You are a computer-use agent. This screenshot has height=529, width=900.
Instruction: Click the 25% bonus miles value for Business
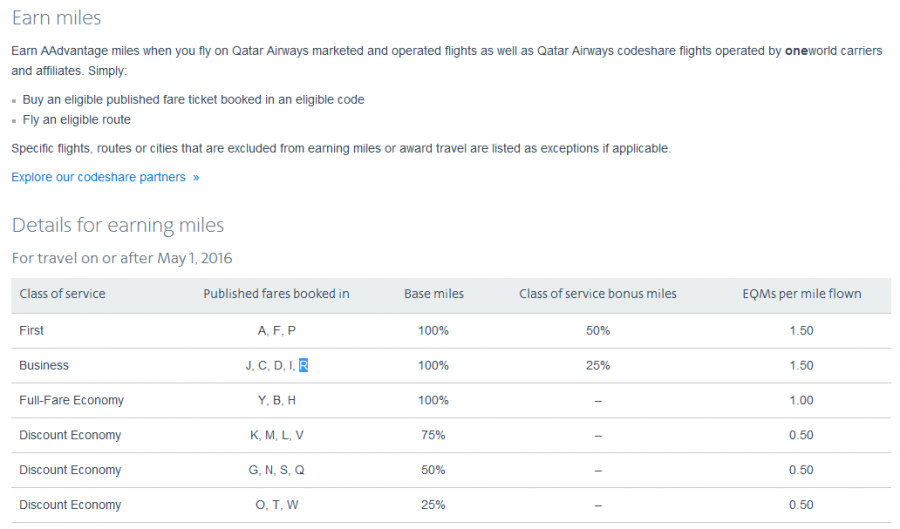[x=598, y=365]
